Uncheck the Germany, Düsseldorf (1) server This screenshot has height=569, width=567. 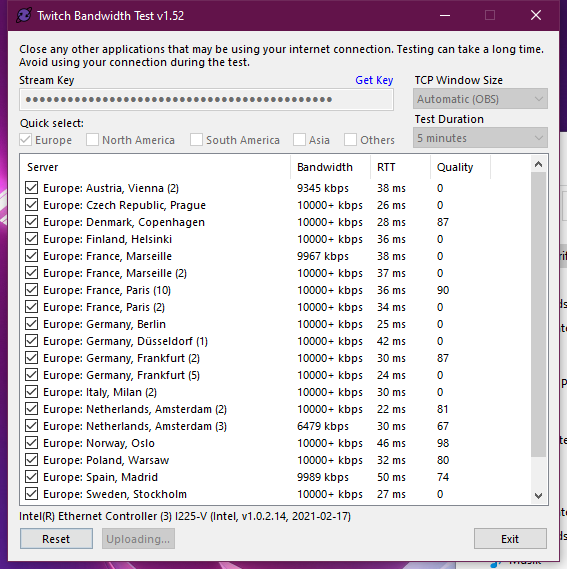pyautogui.click(x=32, y=341)
